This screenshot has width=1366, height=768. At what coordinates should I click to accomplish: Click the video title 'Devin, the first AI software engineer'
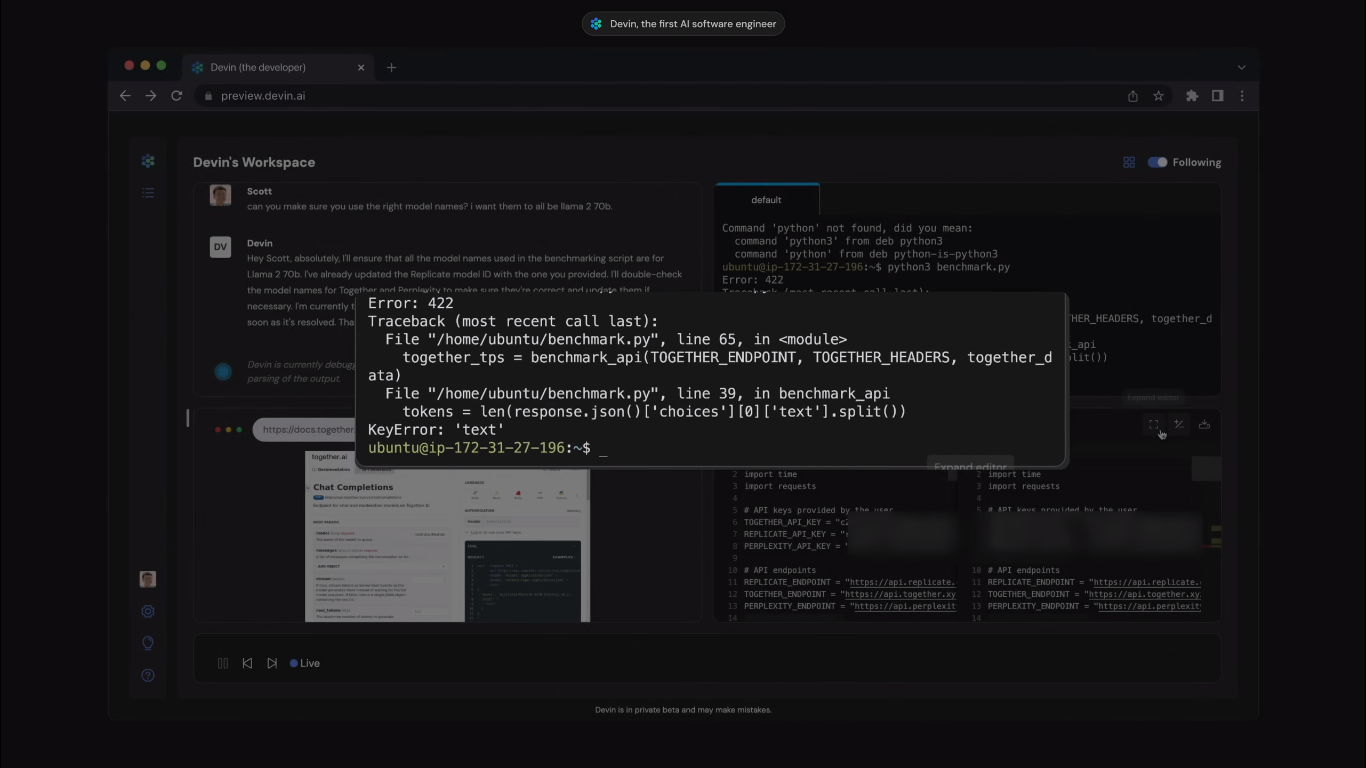pyautogui.click(x=693, y=24)
